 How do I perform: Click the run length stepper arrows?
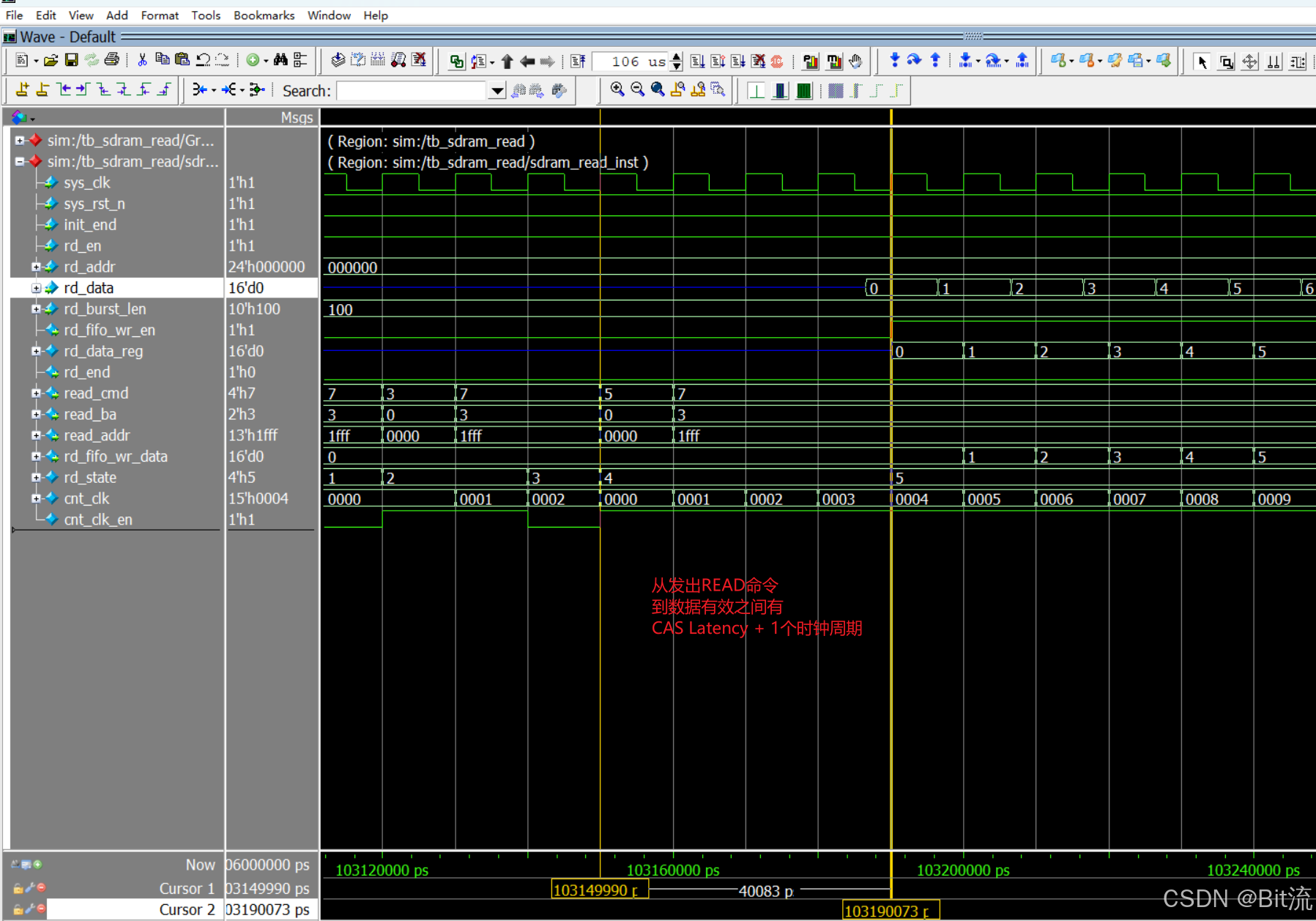coord(677,62)
